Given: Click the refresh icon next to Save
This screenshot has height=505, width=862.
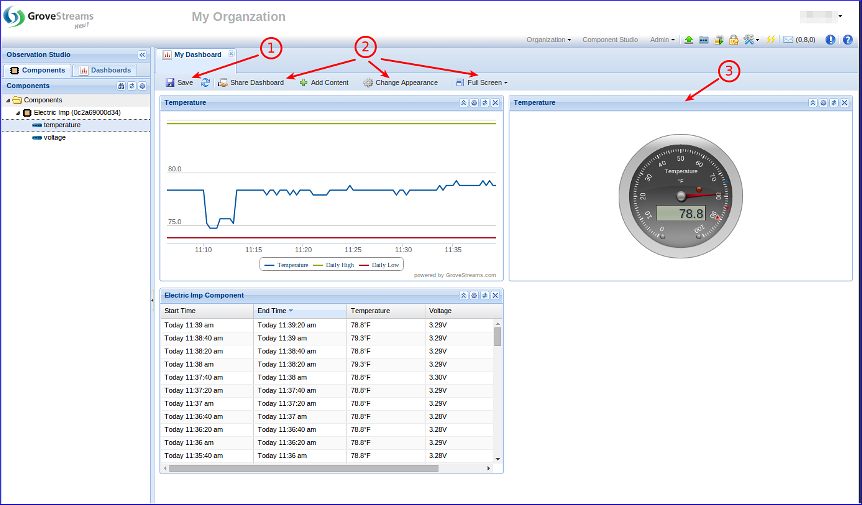Looking at the screenshot, I should tap(205, 82).
